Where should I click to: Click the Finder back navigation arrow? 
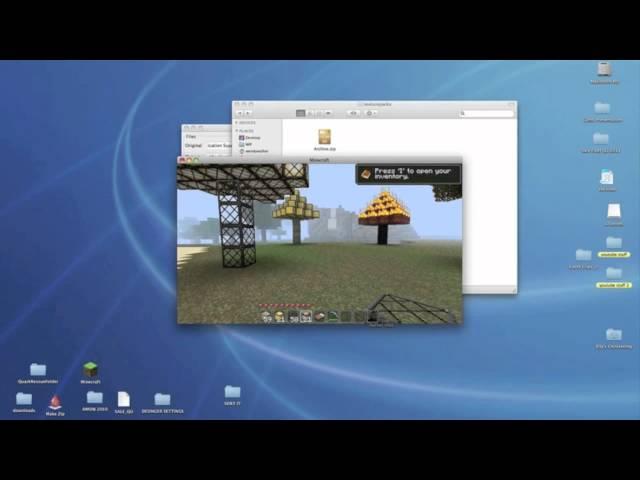tap(240, 113)
